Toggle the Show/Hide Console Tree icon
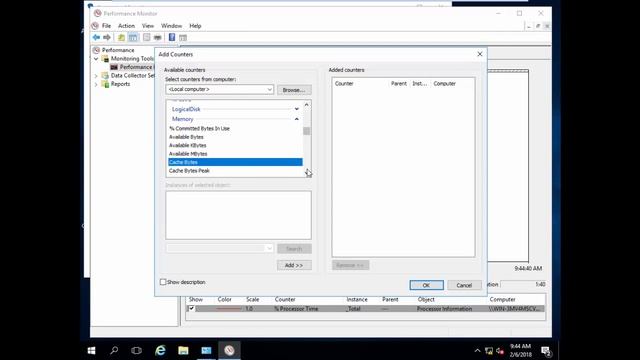Viewport: 640px width, 360px height. tap(133, 38)
